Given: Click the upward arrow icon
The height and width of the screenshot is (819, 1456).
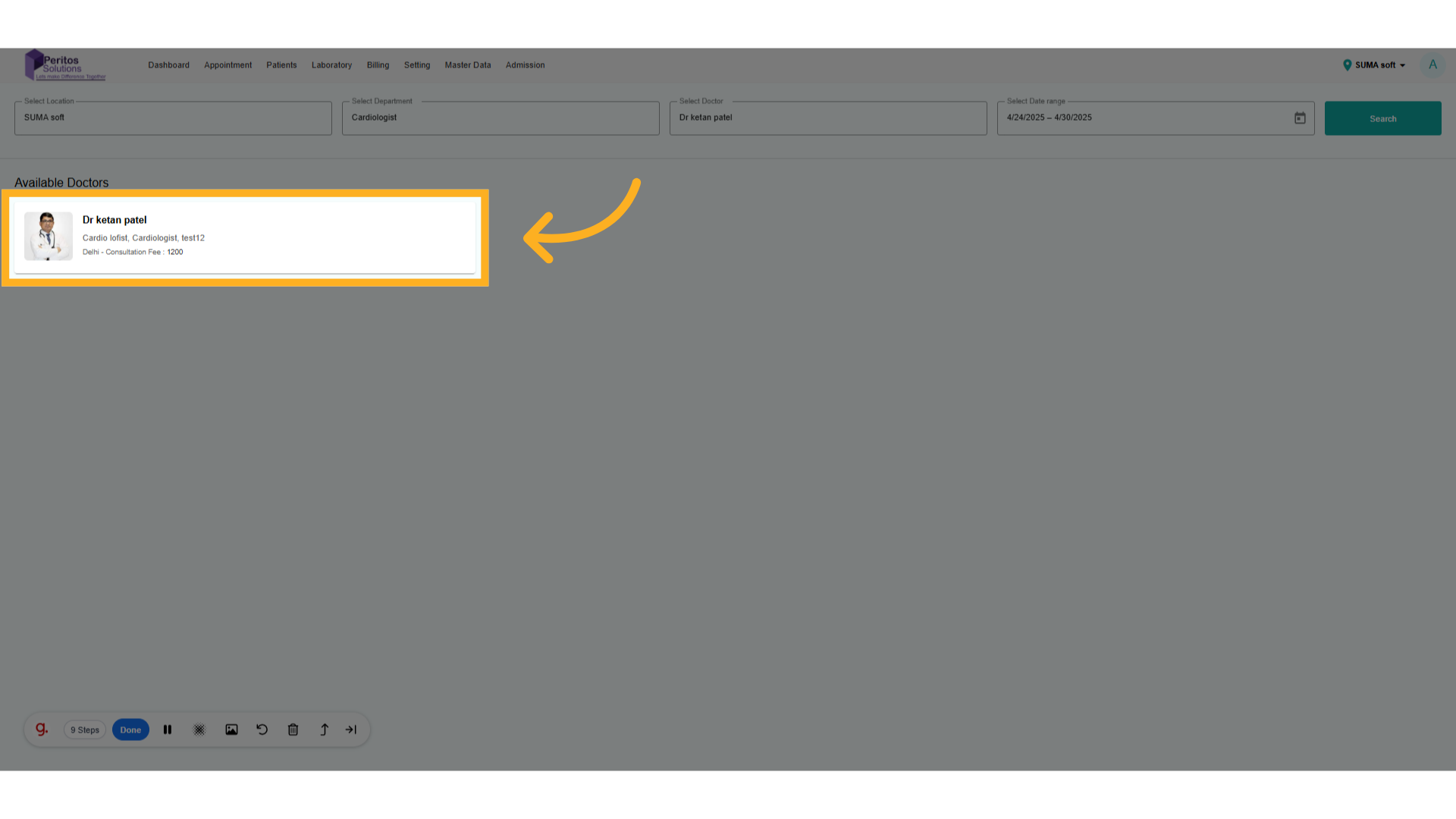Looking at the screenshot, I should pos(324,730).
